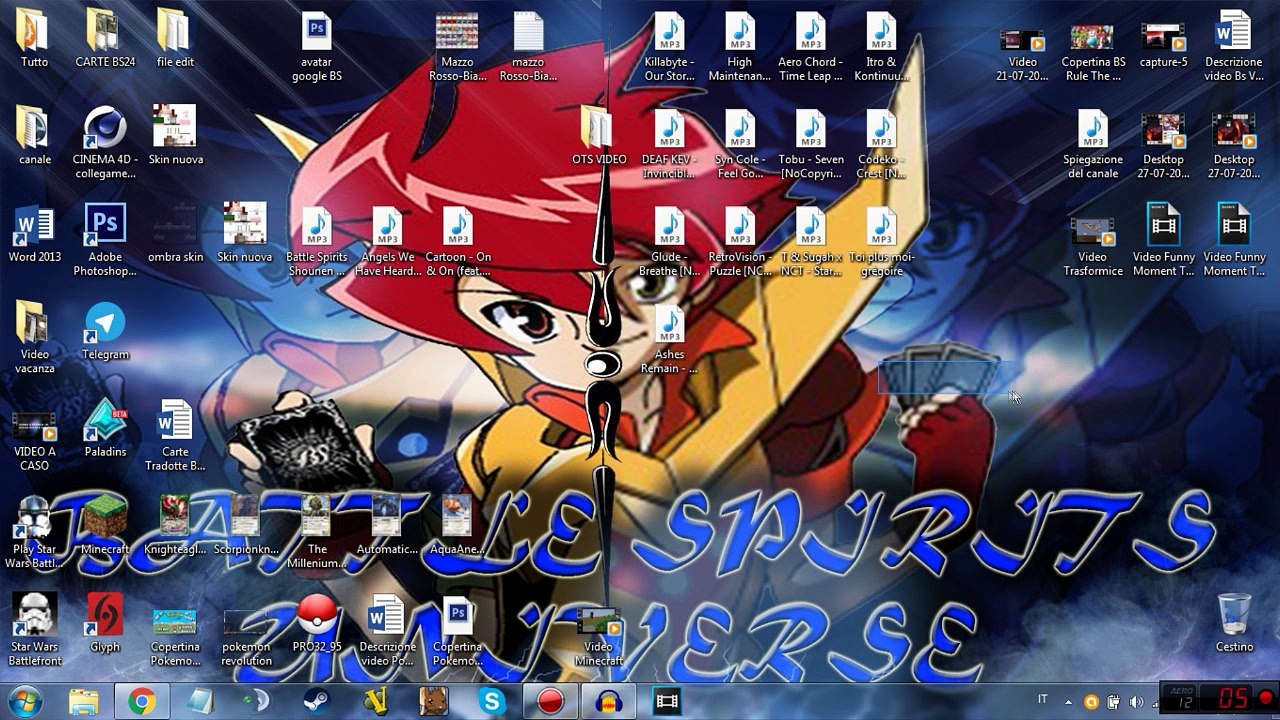
Task: Open the 'Descrizione video Po...' Word document
Action: (386, 616)
